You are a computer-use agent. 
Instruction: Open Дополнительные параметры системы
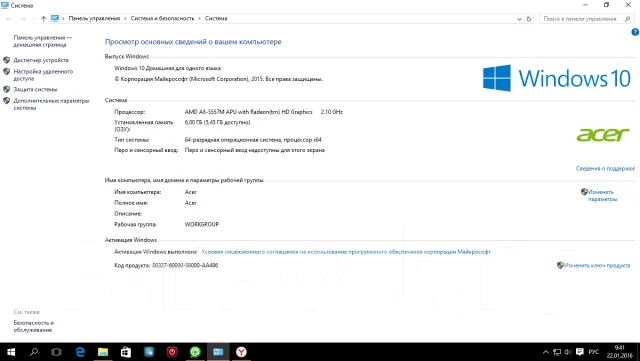coord(51,104)
